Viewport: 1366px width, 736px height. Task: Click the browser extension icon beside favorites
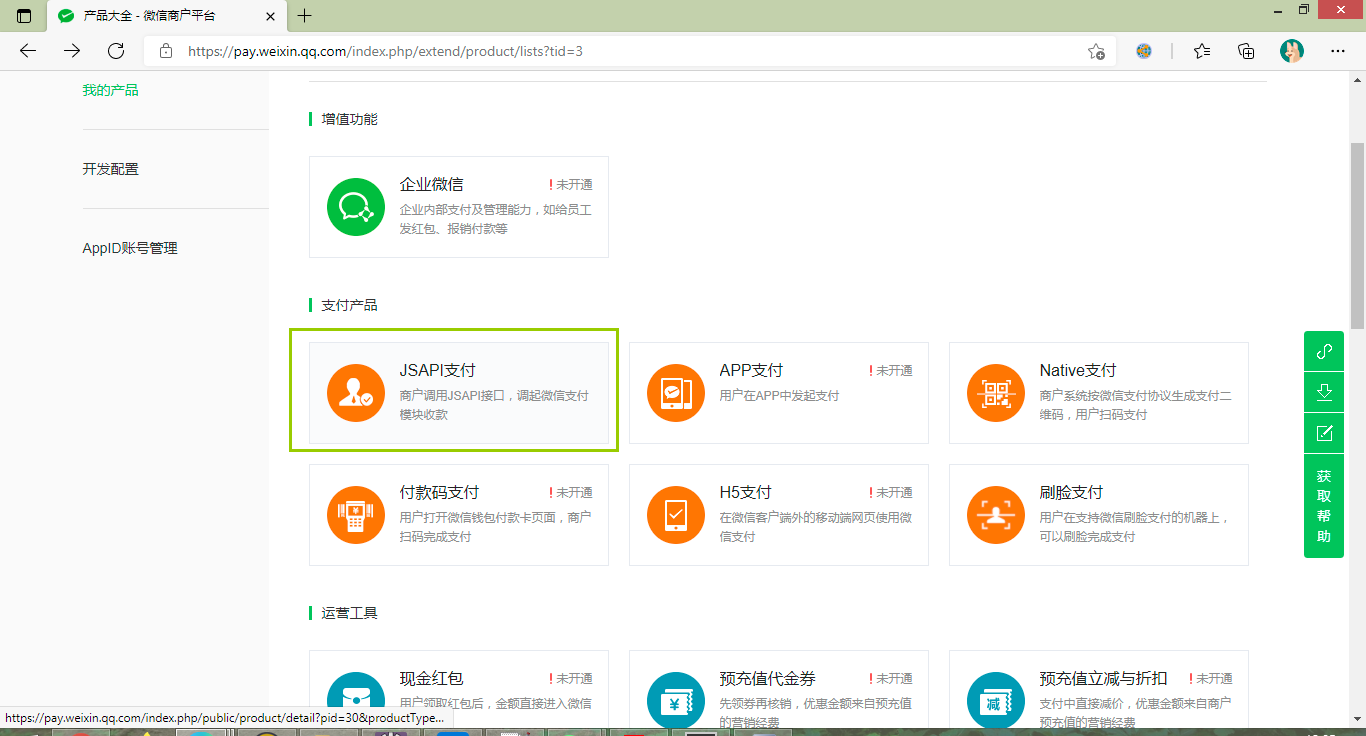coord(1144,51)
